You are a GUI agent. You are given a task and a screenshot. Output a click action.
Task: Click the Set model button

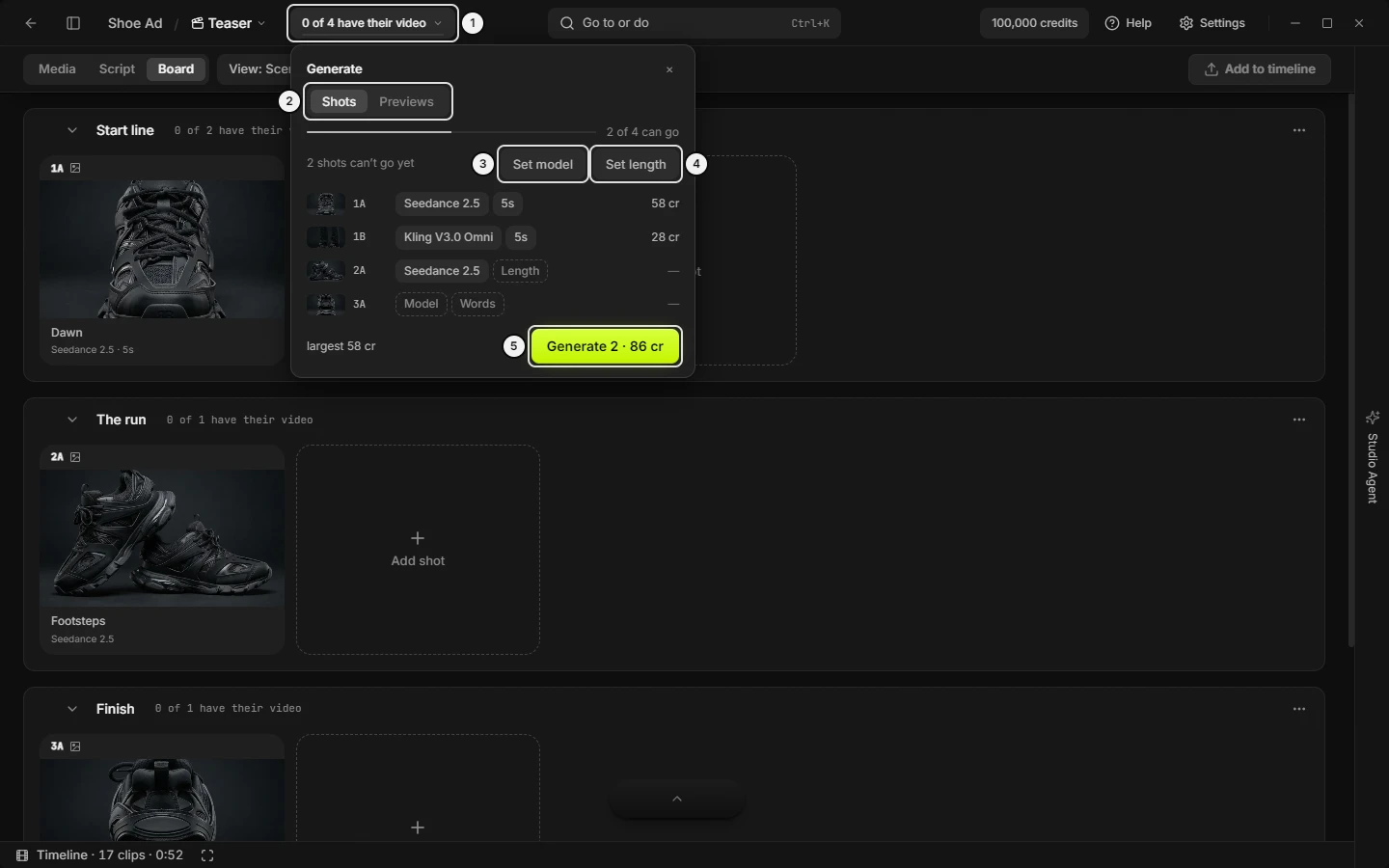point(543,165)
